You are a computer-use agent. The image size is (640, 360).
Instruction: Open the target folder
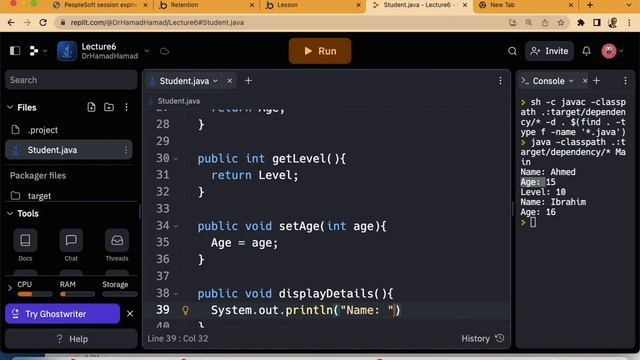click(69, 196)
